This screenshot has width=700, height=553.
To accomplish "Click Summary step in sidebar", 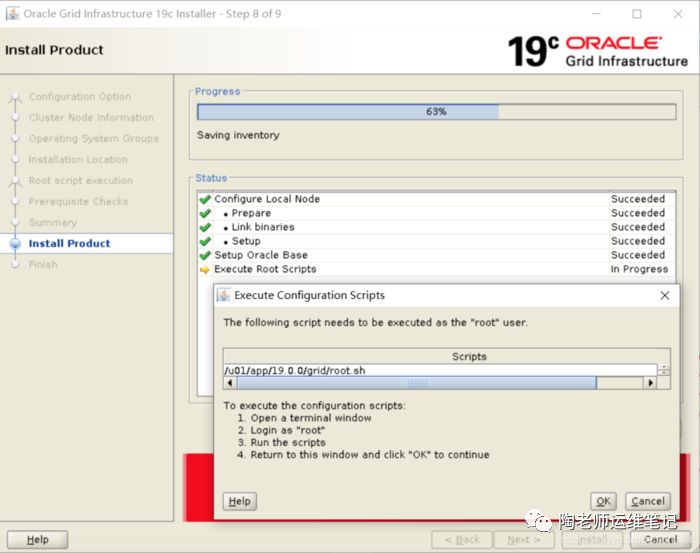I will [x=53, y=222].
